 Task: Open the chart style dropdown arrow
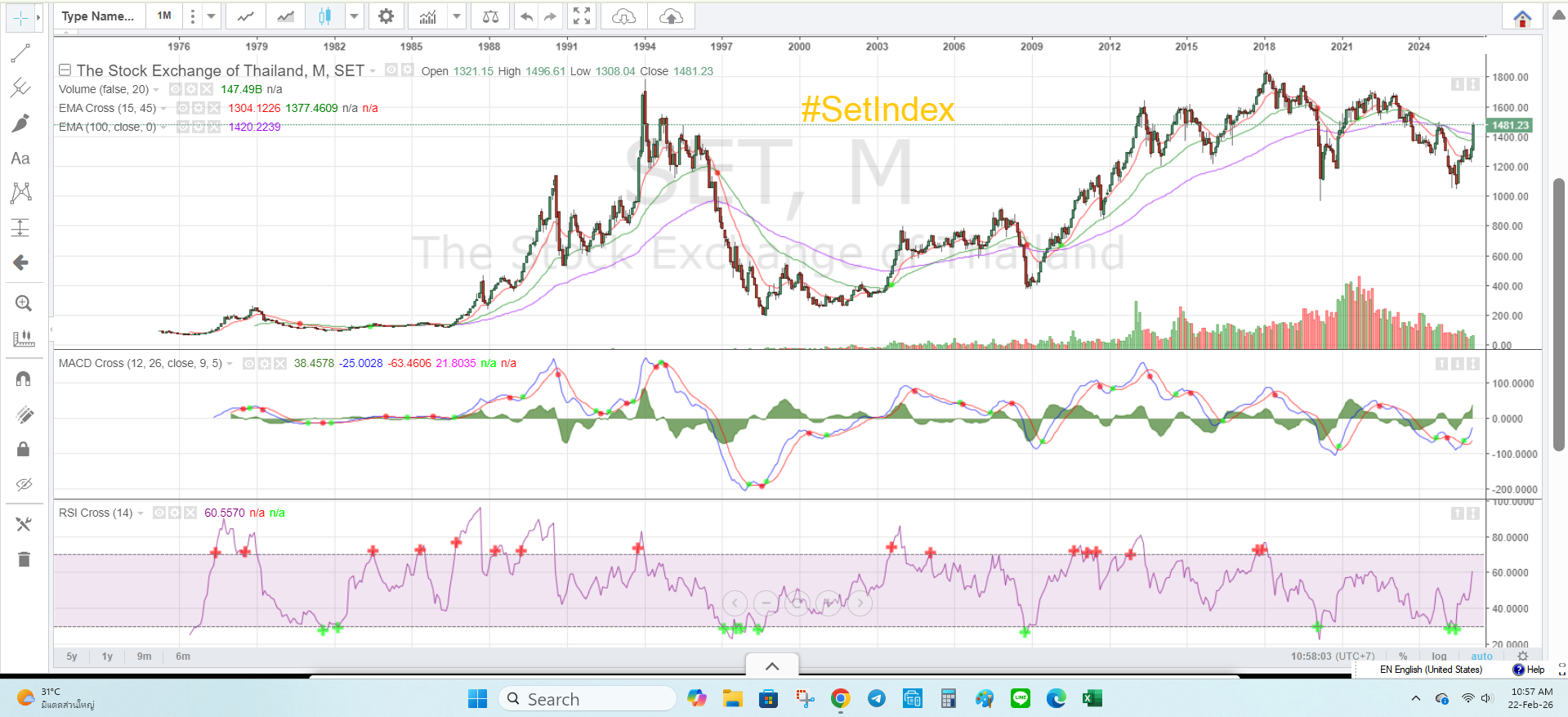click(x=354, y=16)
